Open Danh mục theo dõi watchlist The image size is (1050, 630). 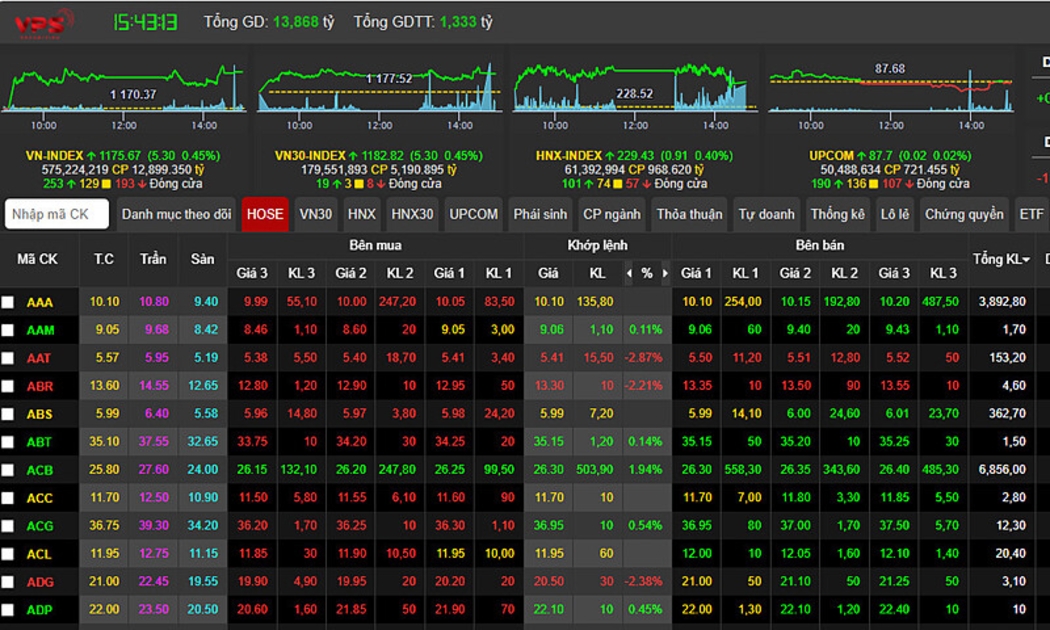[x=176, y=214]
